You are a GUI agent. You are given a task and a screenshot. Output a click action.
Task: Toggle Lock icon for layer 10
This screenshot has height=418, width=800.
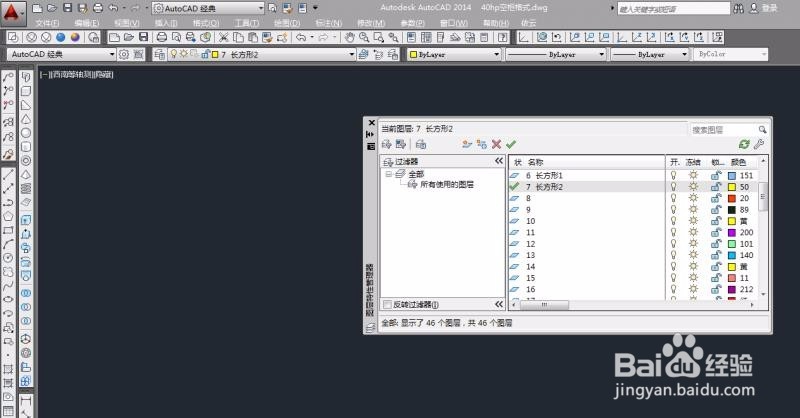pyautogui.click(x=716, y=220)
